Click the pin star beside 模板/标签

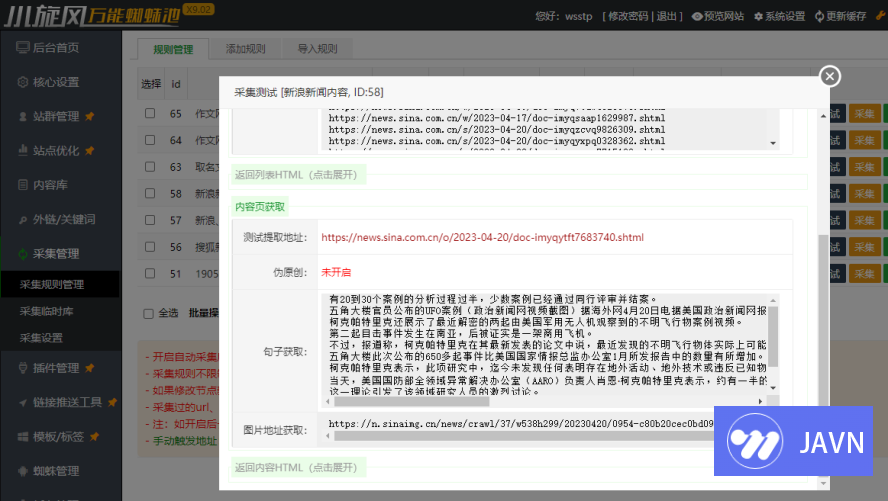click(x=94, y=436)
